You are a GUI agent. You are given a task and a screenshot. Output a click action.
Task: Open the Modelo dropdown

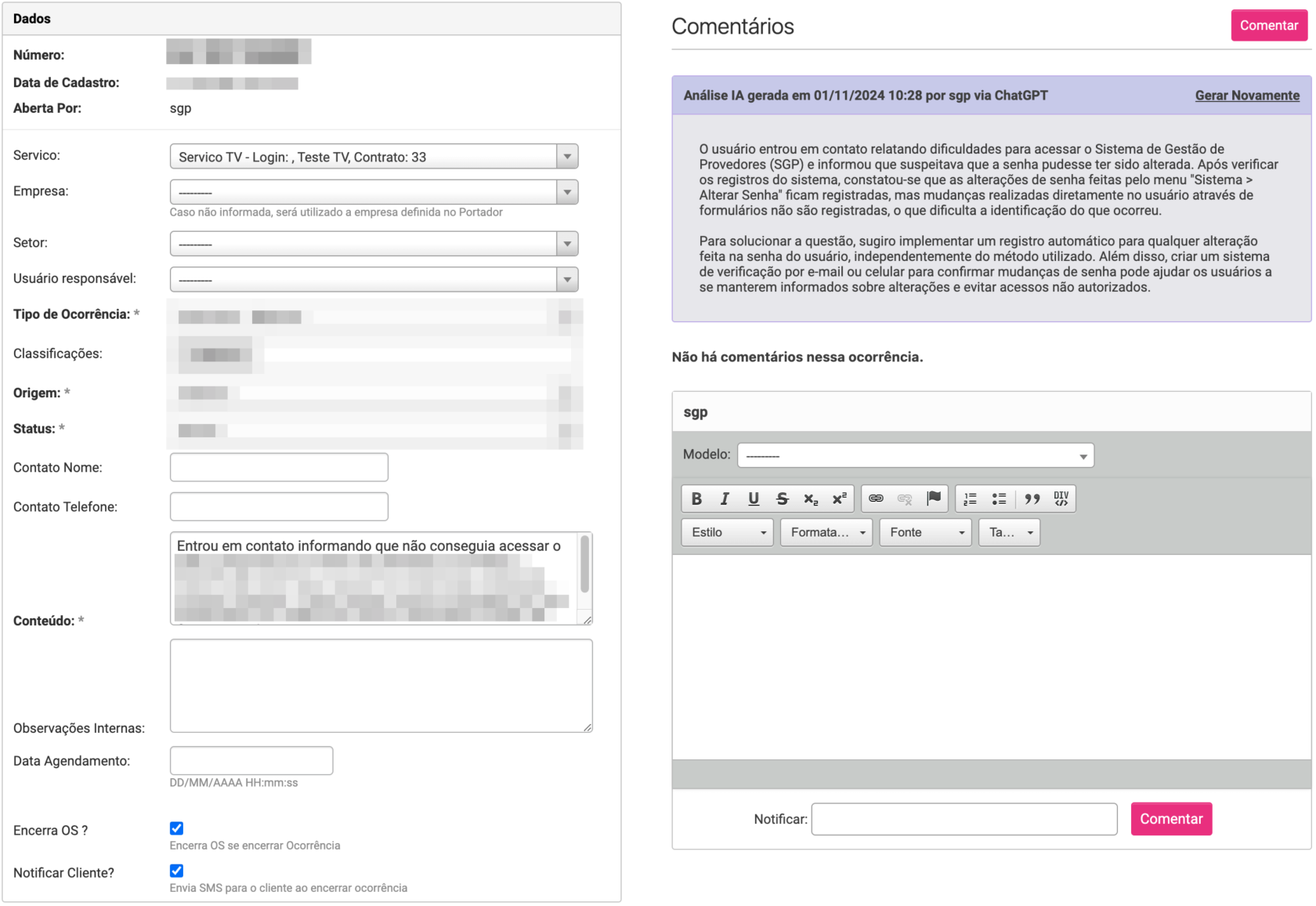(1083, 455)
